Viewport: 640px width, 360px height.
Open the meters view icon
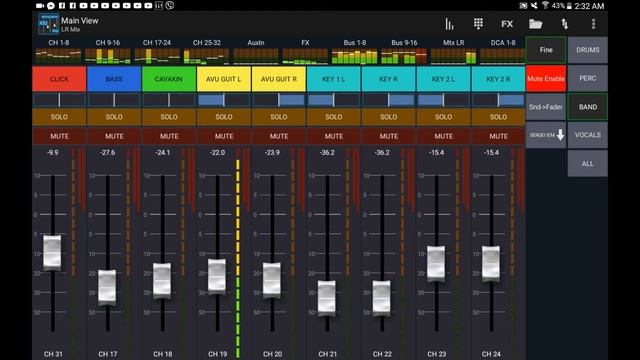pos(449,24)
